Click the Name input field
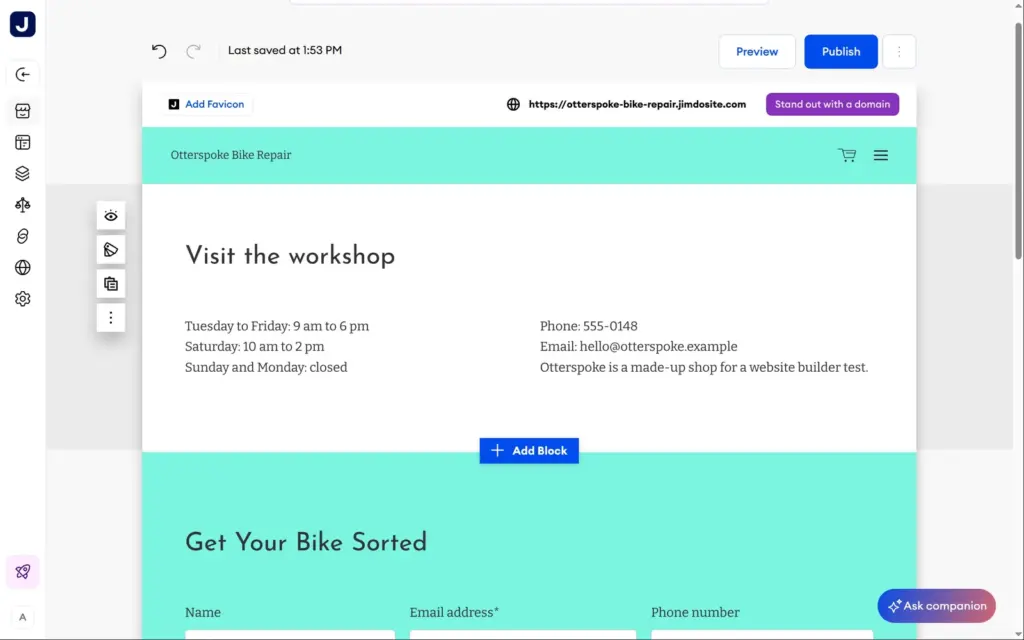1024x640 pixels. (290, 635)
